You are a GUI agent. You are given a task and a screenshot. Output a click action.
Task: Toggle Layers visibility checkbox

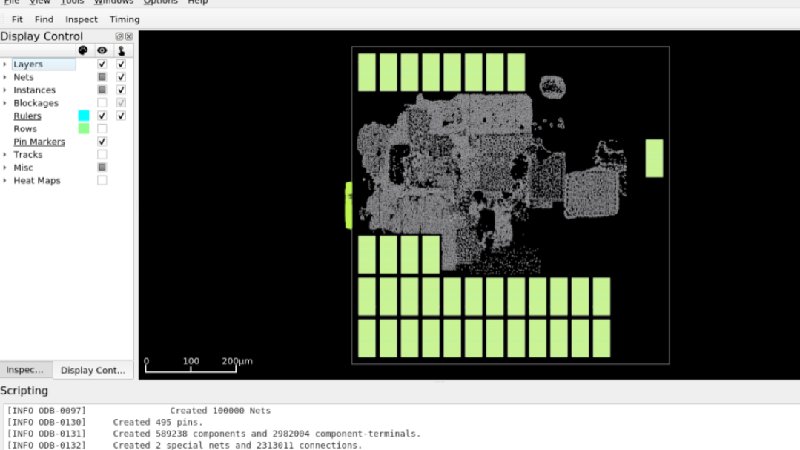tap(102, 64)
